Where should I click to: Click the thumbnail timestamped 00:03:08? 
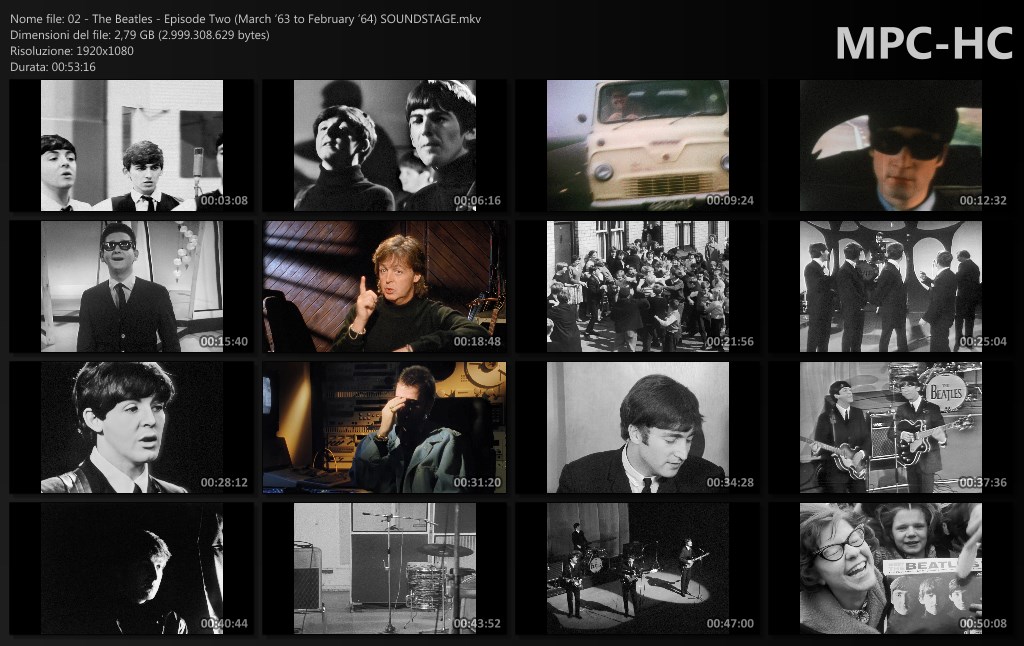click(131, 146)
